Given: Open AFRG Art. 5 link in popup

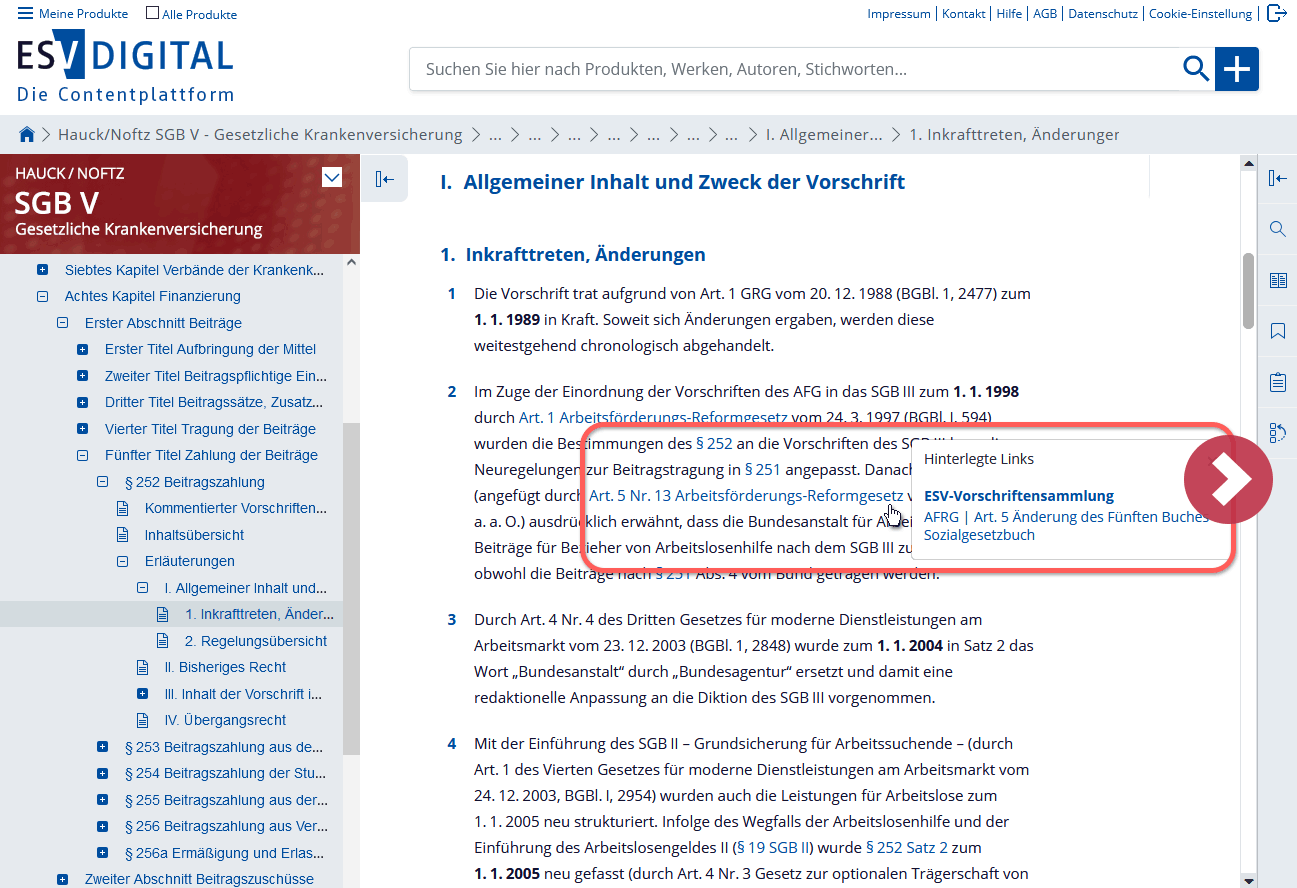Looking at the screenshot, I should (1066, 526).
